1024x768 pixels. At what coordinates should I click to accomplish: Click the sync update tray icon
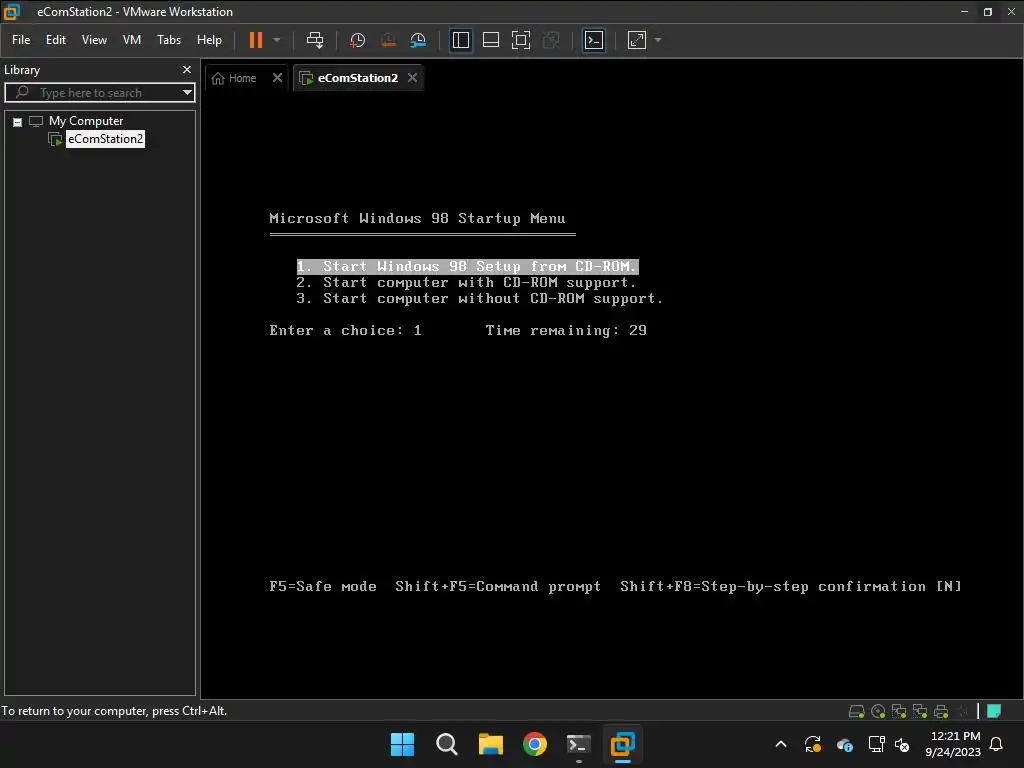point(813,744)
